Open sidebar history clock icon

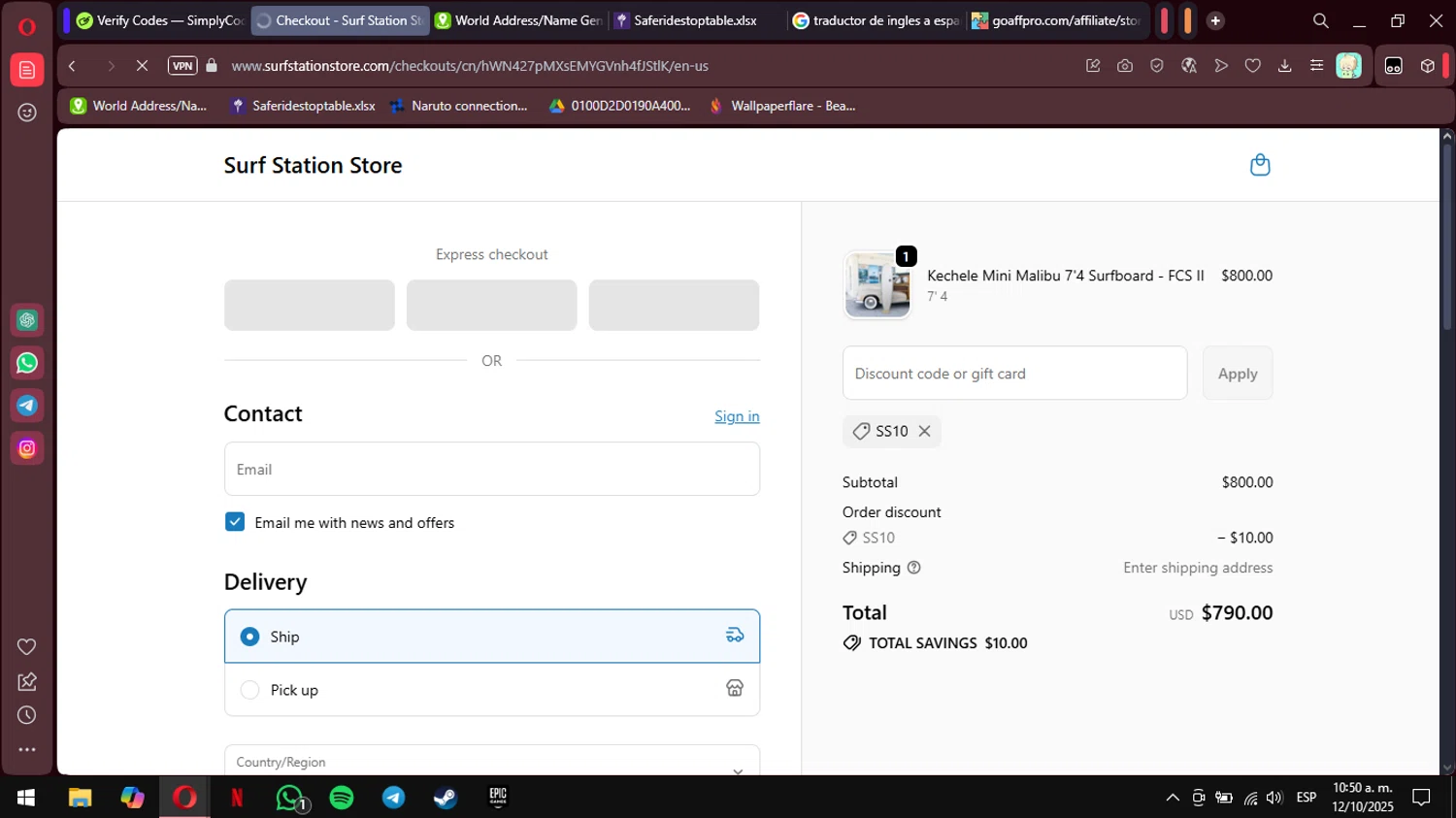27,715
